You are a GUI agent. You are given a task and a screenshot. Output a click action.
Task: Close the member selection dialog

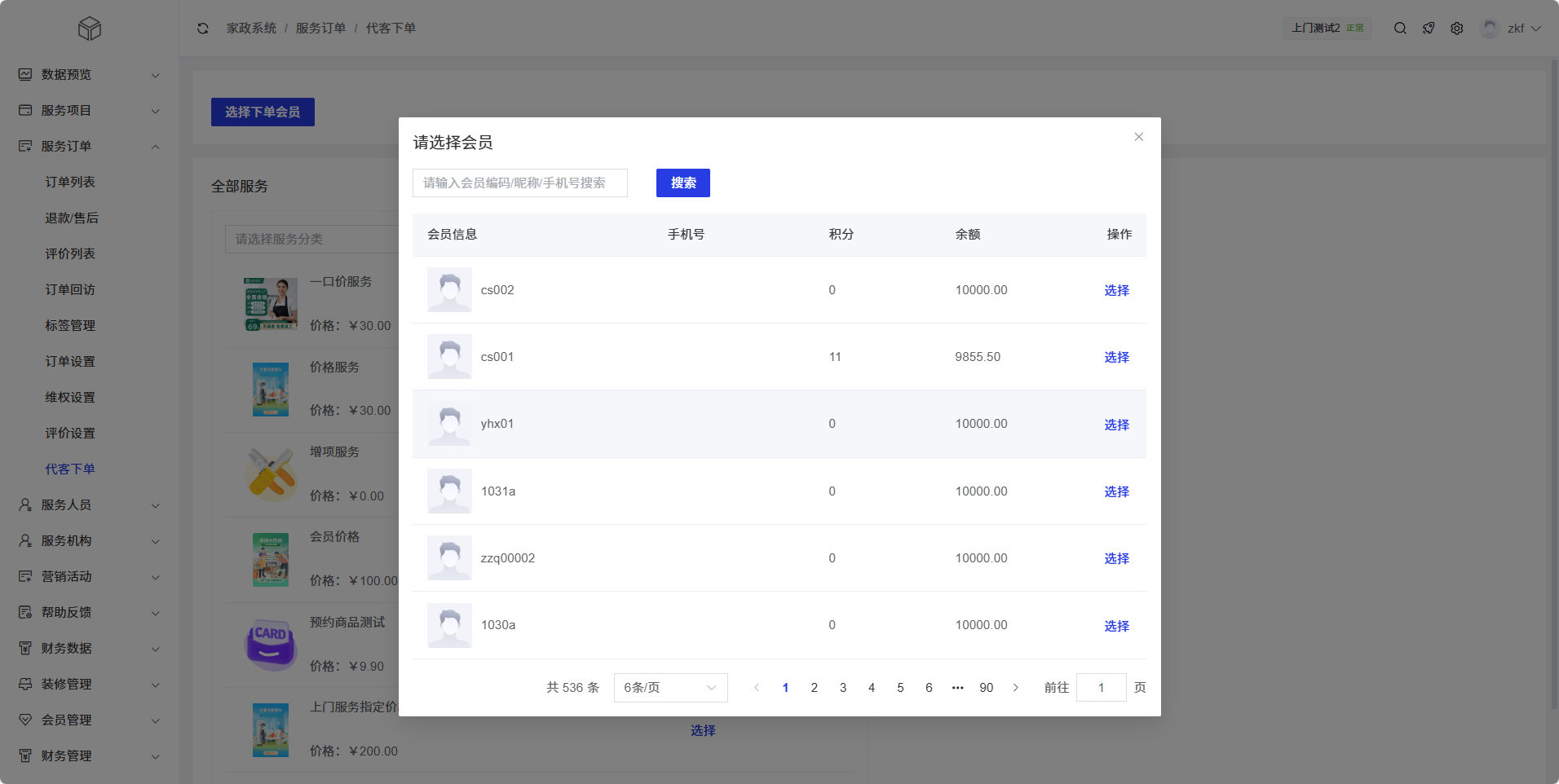coord(1138,137)
